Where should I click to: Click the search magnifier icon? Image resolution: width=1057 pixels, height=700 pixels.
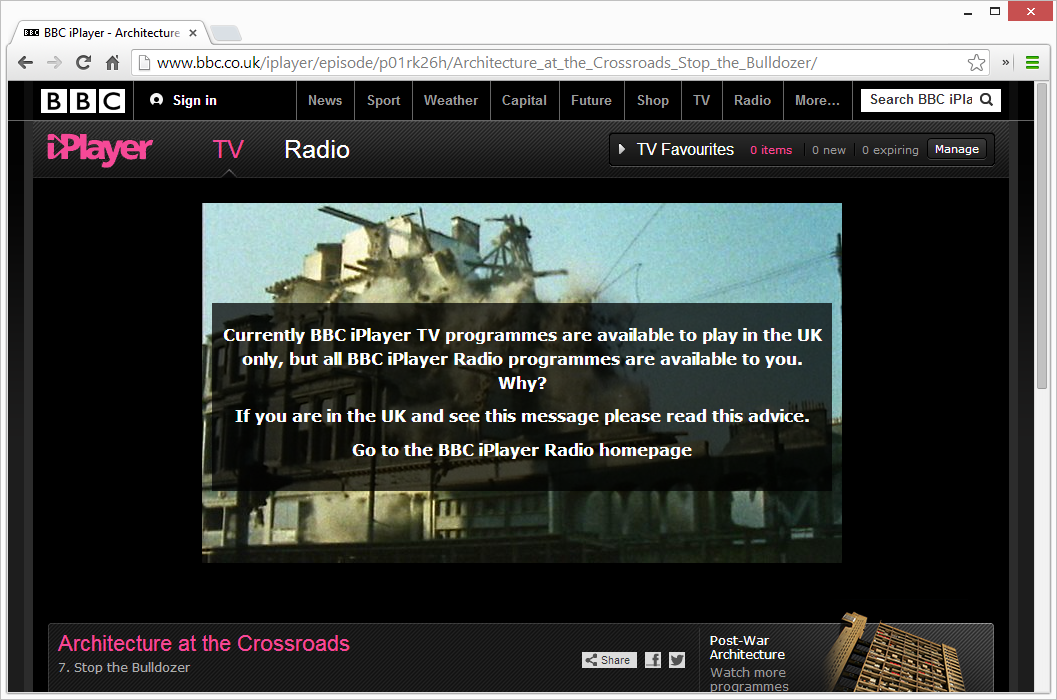986,100
